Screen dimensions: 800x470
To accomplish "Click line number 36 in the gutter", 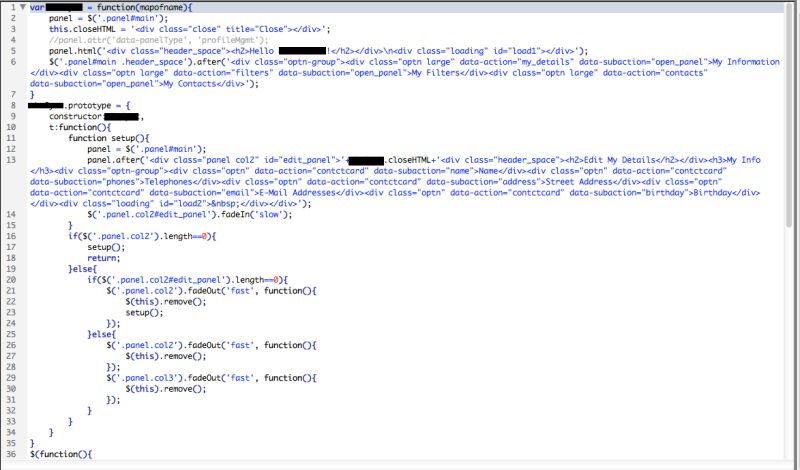I will point(11,454).
